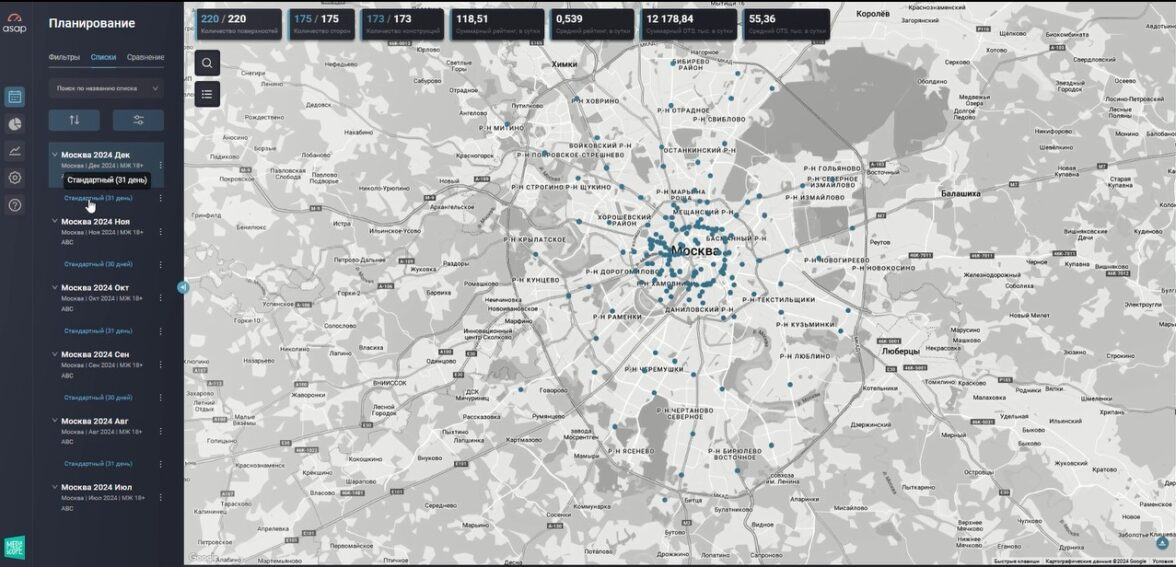Open three-dot menu for Москва 2024 Ноя
The width and height of the screenshot is (1176, 567).
point(160,232)
